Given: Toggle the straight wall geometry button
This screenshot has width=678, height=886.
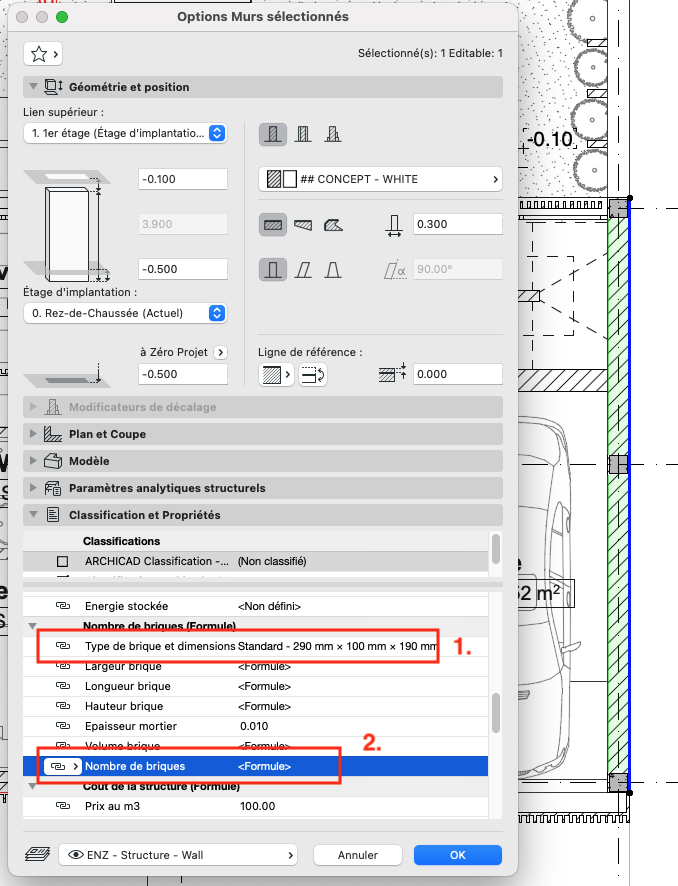Looking at the screenshot, I should click(x=273, y=225).
